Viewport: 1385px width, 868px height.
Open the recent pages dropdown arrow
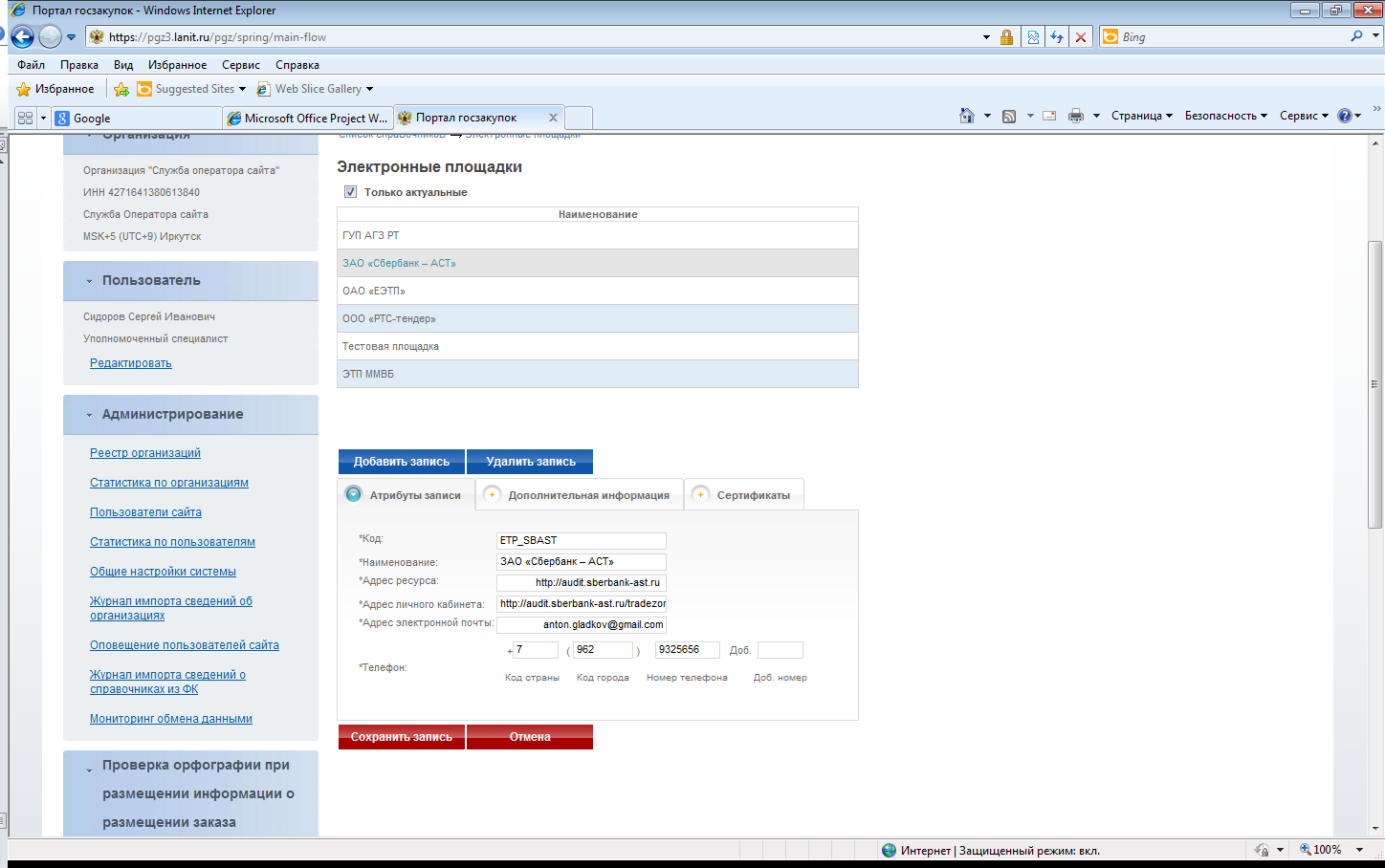point(71,37)
